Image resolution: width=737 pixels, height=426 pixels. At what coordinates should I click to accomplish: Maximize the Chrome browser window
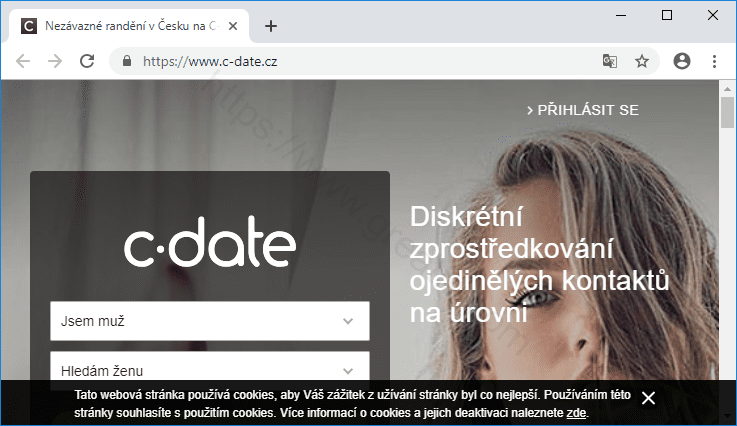click(x=667, y=14)
